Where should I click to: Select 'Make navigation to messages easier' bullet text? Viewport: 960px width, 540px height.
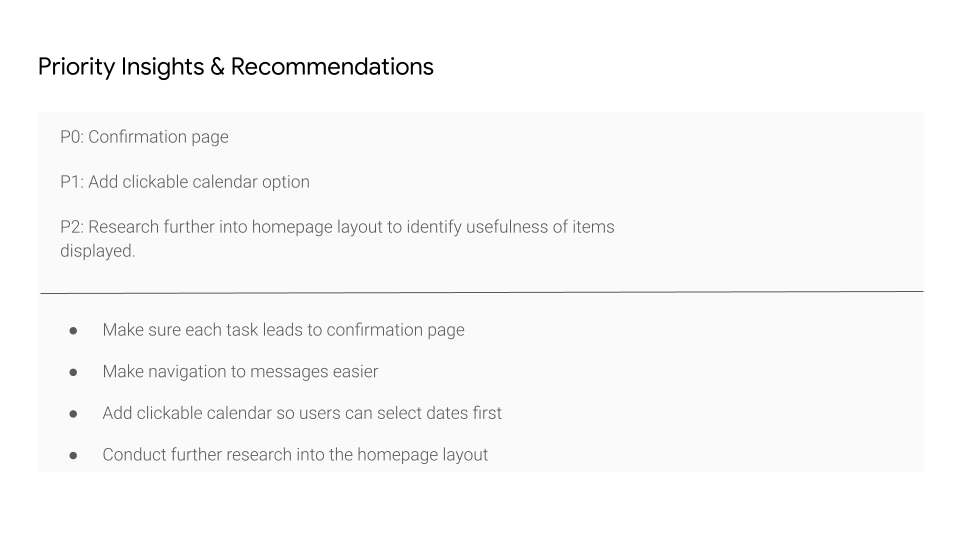point(240,372)
